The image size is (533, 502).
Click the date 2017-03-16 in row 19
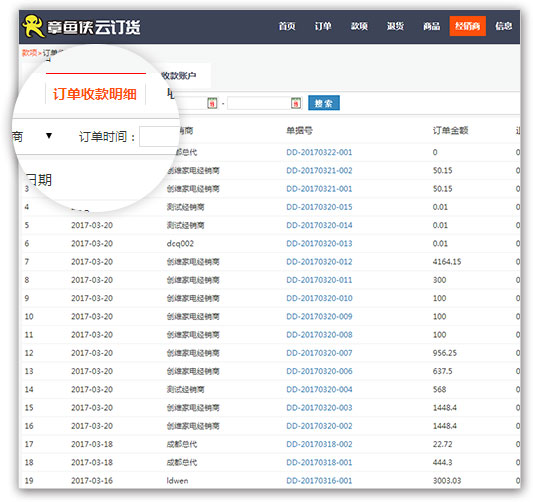(x=92, y=481)
